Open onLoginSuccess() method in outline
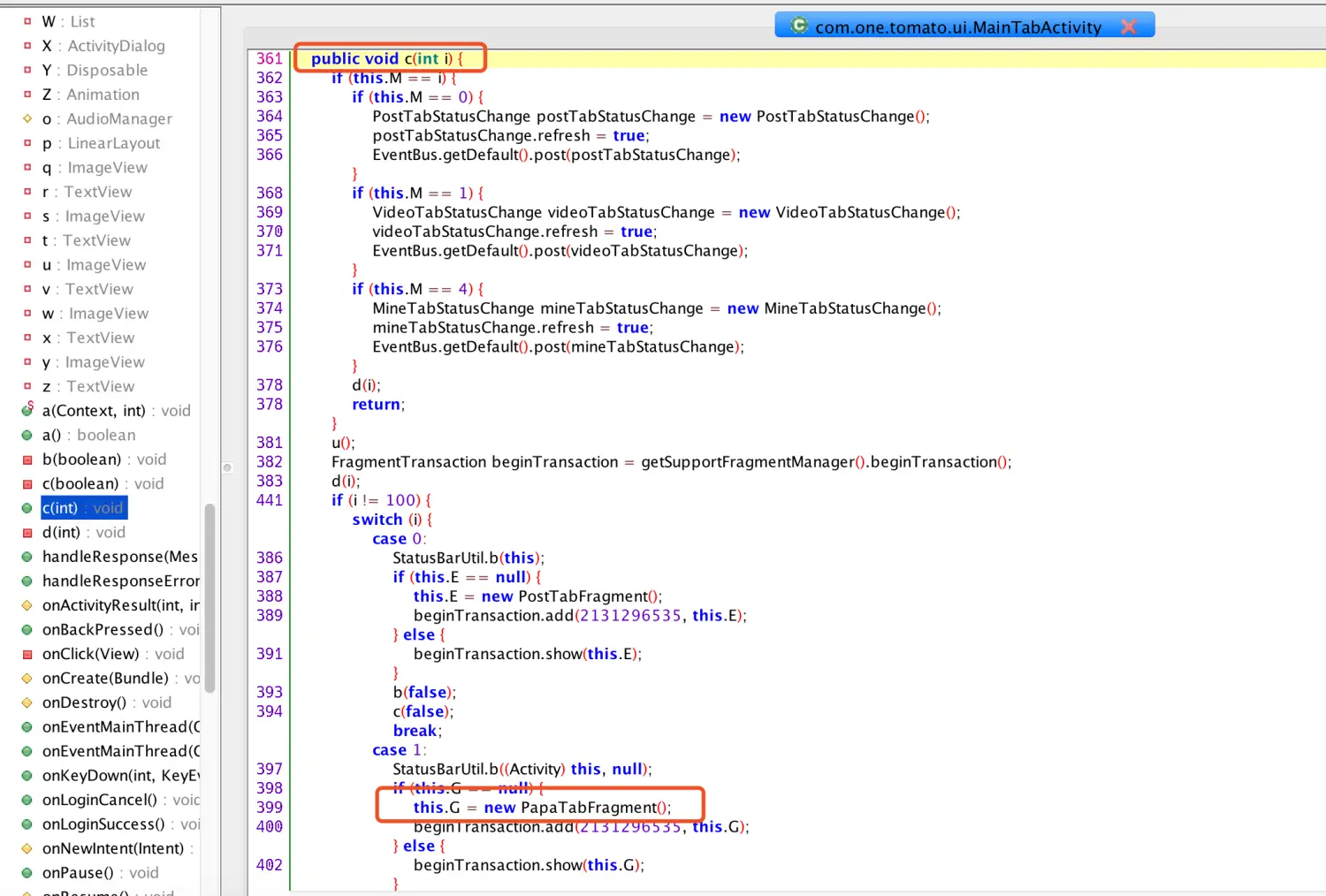Screen dimensions: 1326x896 [120, 824]
